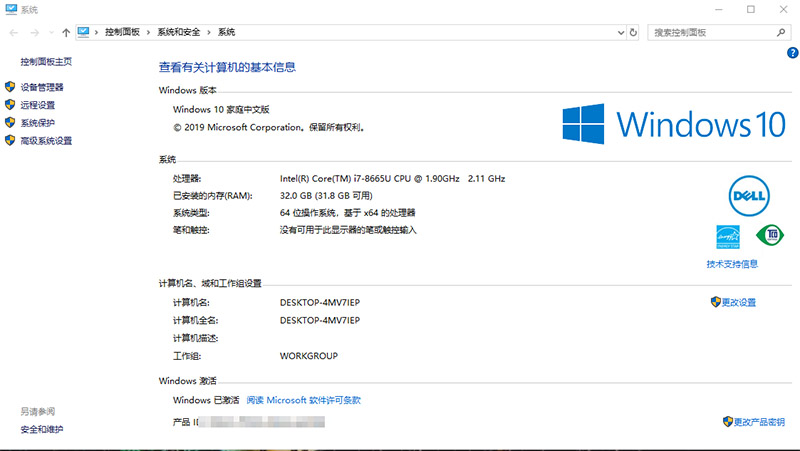Open 设备管理器 from the sidebar
Viewport: 800px width, 451px height.
(42, 87)
